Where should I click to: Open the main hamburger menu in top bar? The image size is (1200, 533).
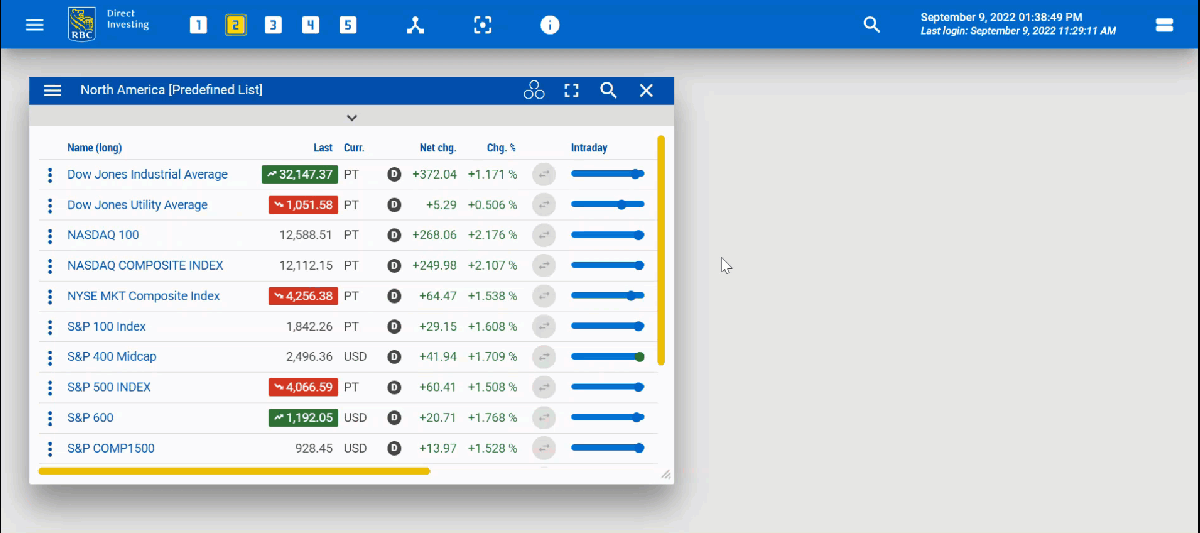(35, 24)
